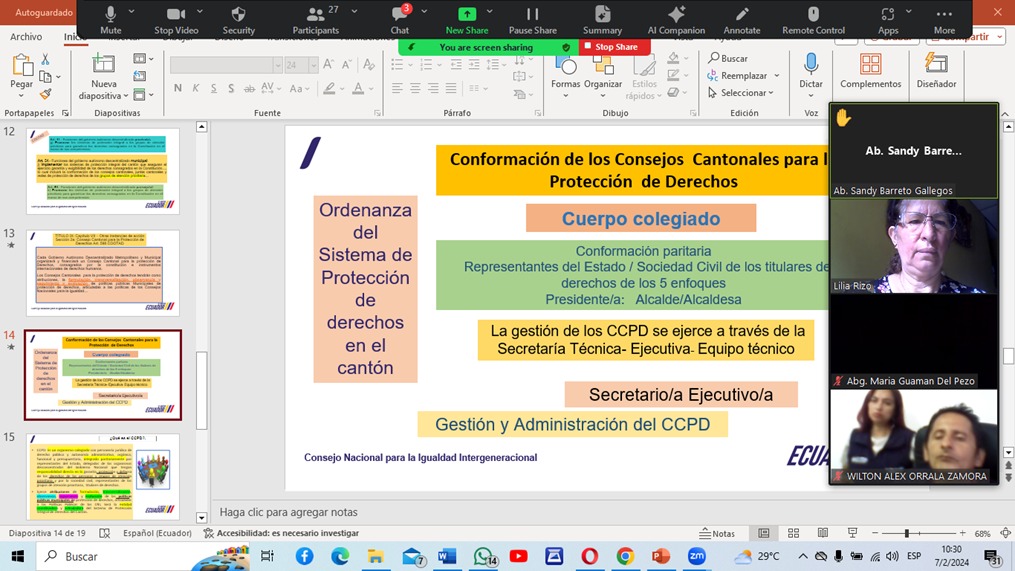Pause Share in the Zoom toolbar
The image size is (1015, 571).
coord(532,20)
